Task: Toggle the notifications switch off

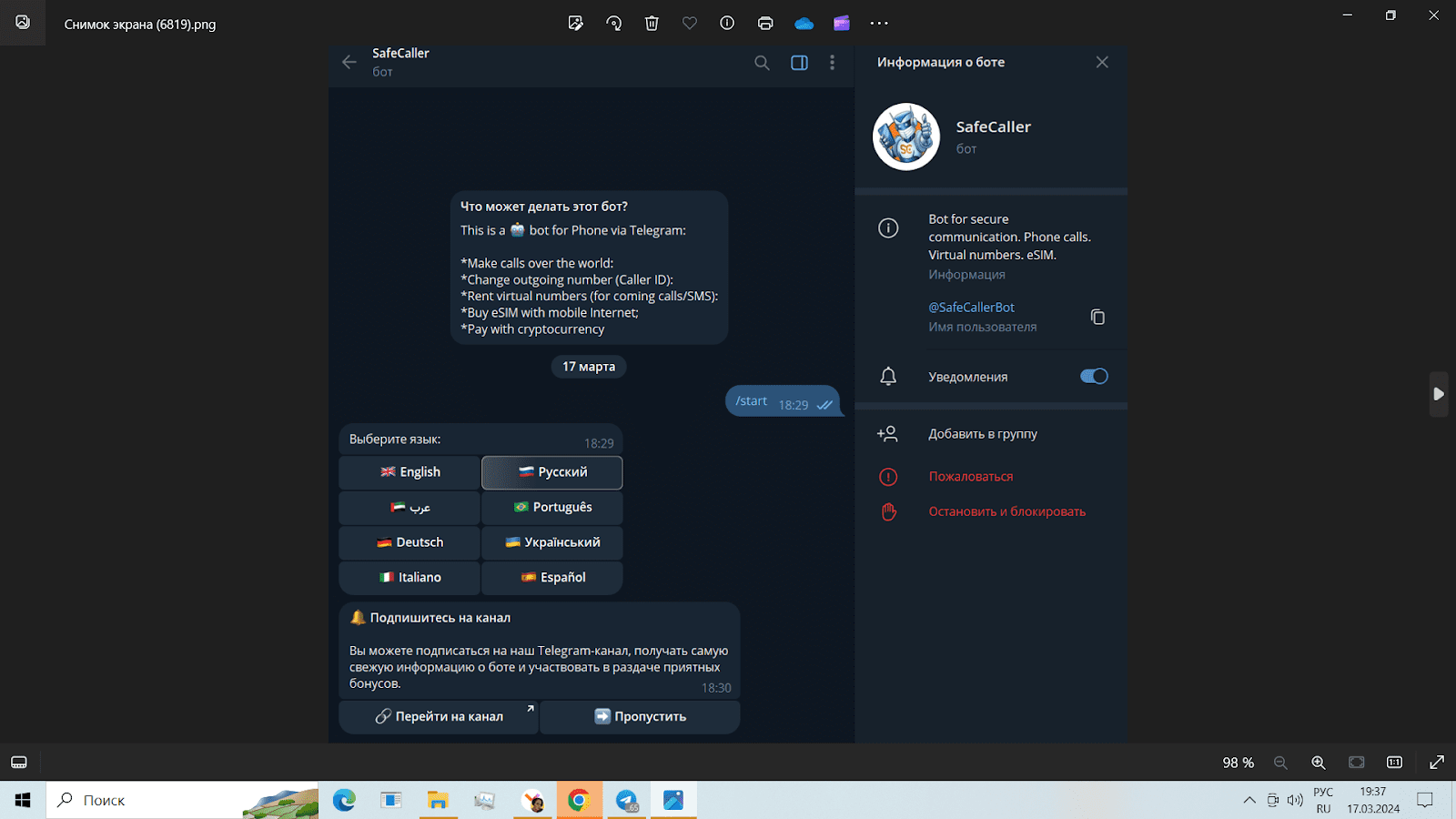Action: click(1094, 377)
